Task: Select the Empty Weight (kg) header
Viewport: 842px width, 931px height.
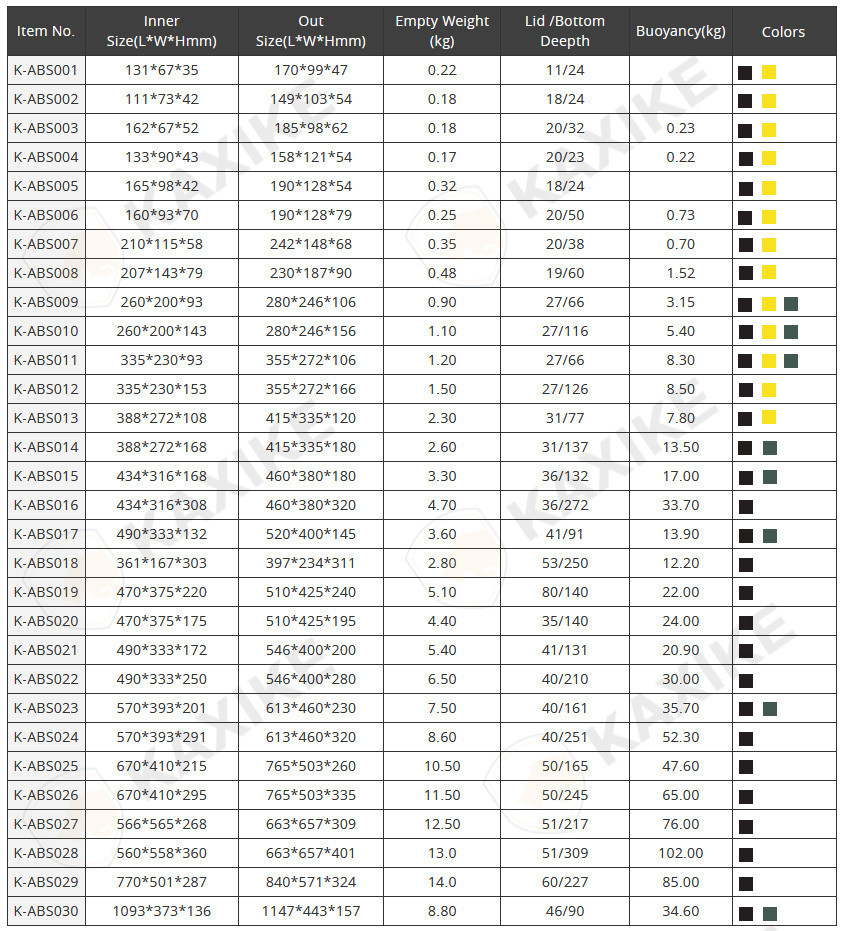Action: (x=442, y=31)
